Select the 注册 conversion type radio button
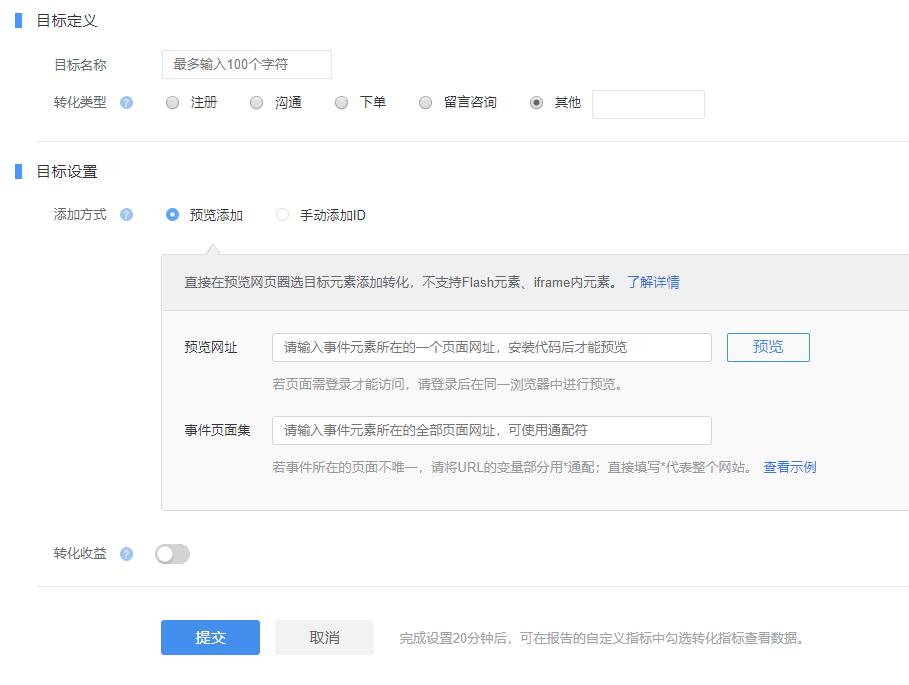The width and height of the screenshot is (909, 685). click(171, 103)
